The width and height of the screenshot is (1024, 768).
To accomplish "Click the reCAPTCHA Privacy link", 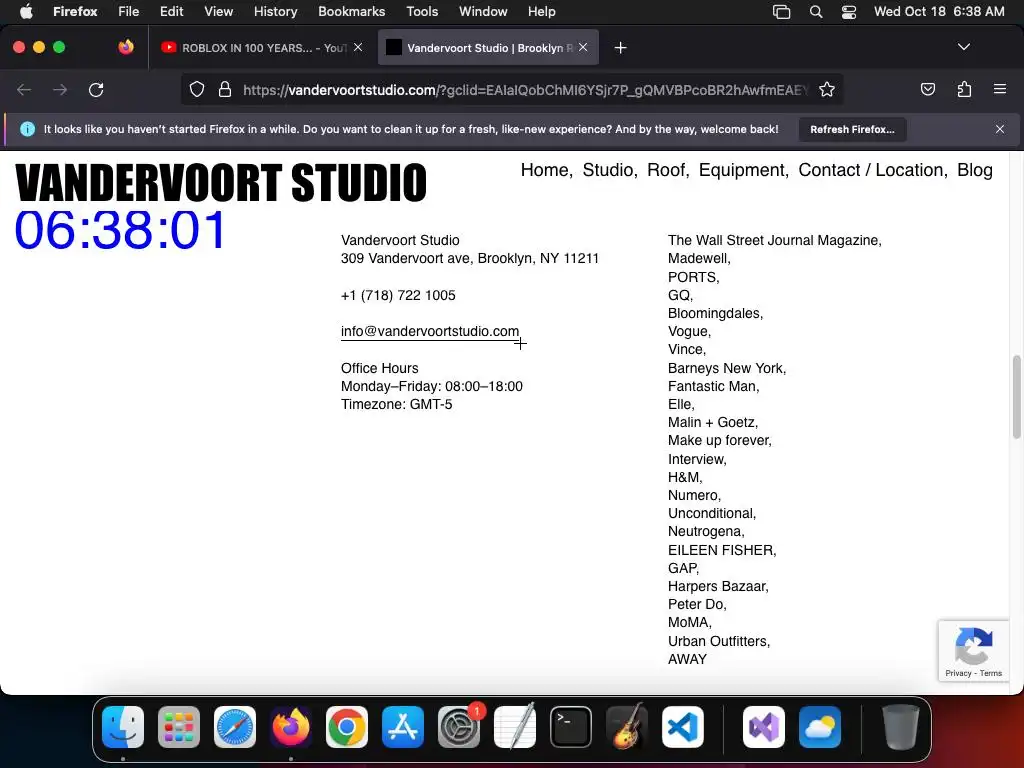I will [x=958, y=673].
